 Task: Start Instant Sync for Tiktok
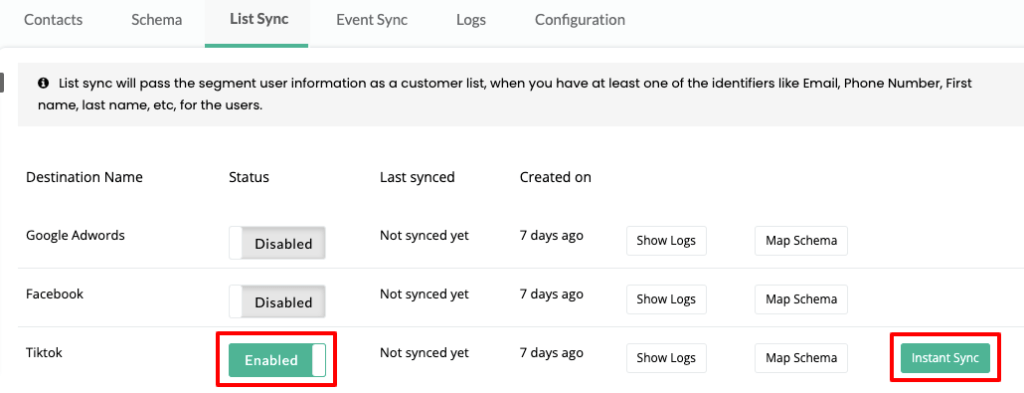pos(945,358)
